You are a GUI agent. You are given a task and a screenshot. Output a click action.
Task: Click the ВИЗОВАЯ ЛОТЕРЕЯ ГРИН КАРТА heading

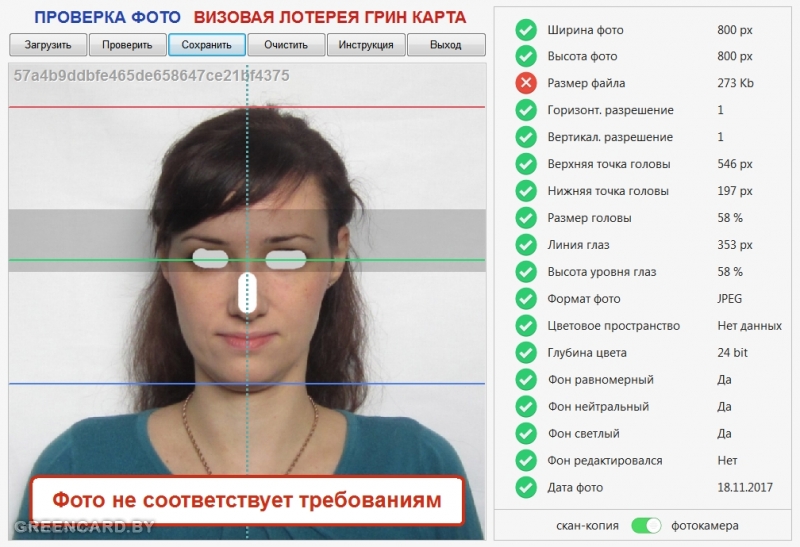[x=330, y=17]
